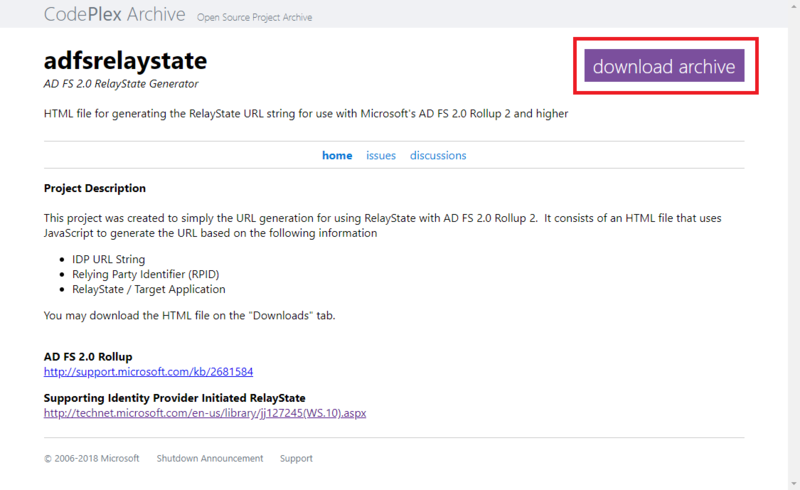The width and height of the screenshot is (800, 490).
Task: Open the Support footer link
Action: click(x=296, y=458)
